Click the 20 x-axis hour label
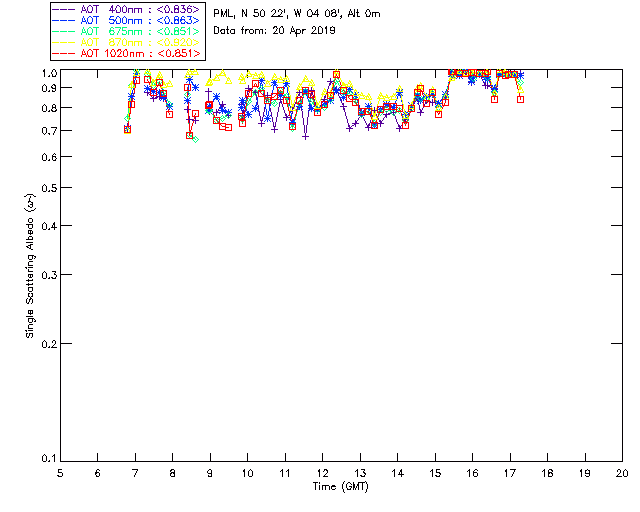 point(622,473)
